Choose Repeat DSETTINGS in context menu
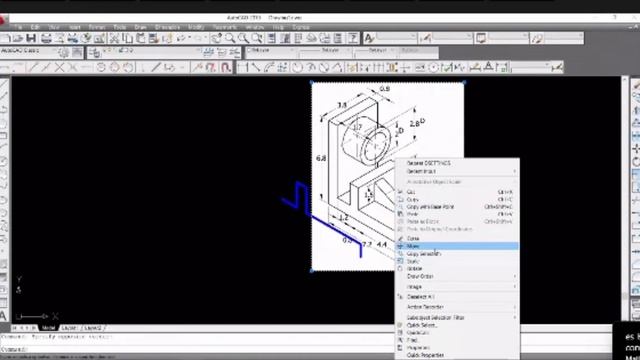 click(457, 163)
